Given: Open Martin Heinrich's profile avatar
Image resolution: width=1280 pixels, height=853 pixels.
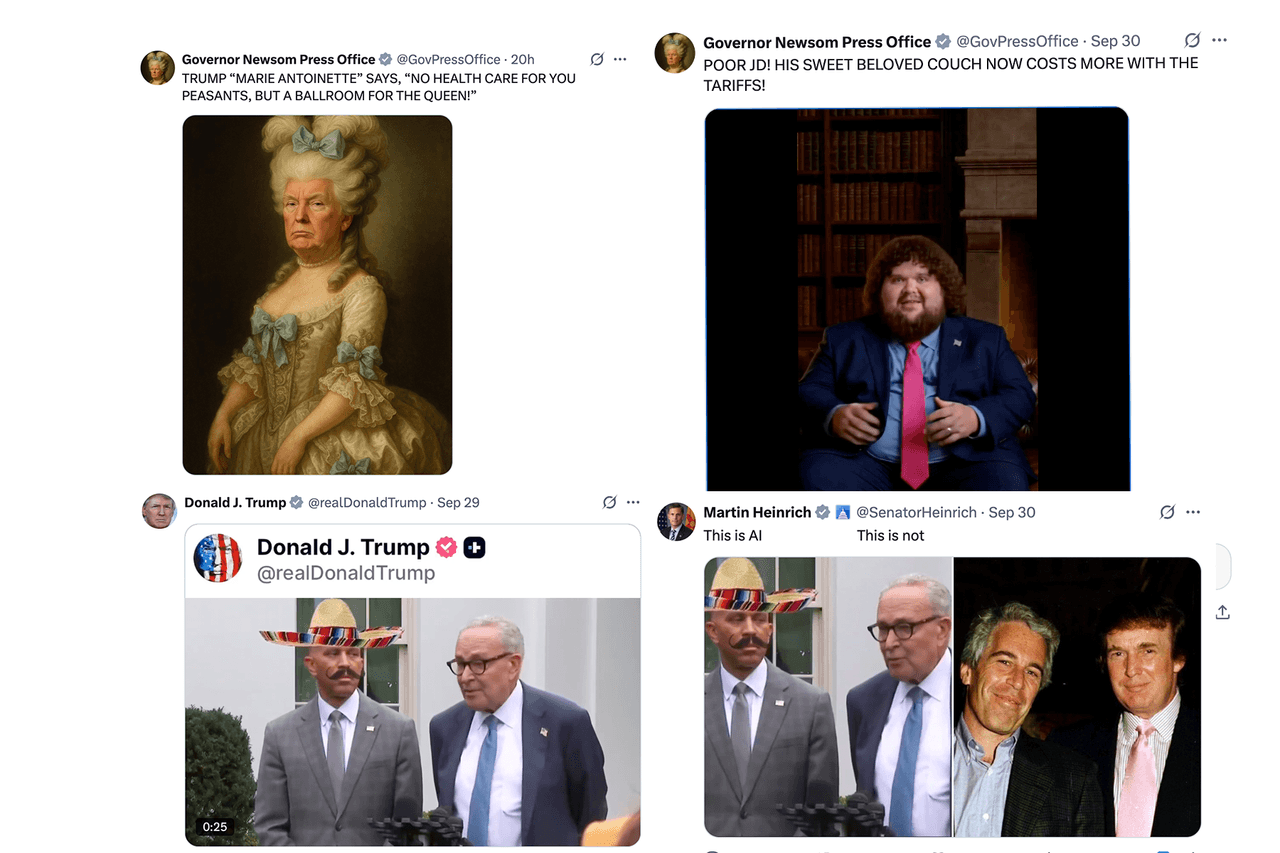Looking at the screenshot, I should (675, 519).
